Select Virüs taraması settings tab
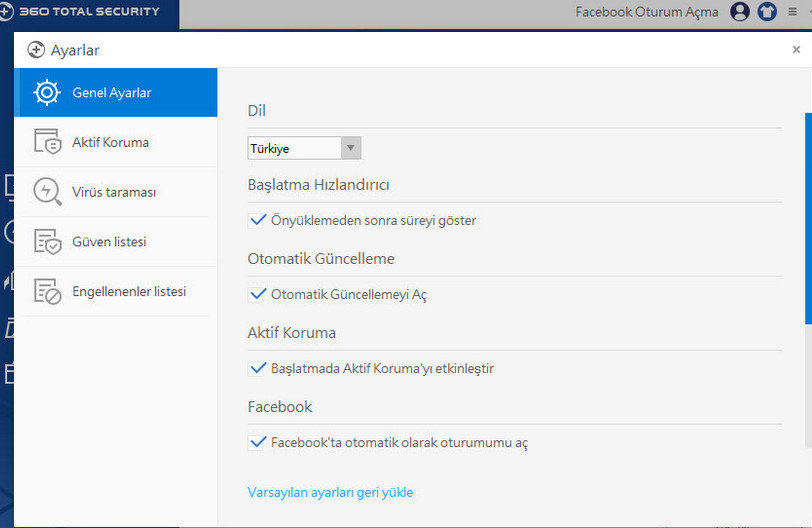Screen dimensions: 812x528 (115, 192)
